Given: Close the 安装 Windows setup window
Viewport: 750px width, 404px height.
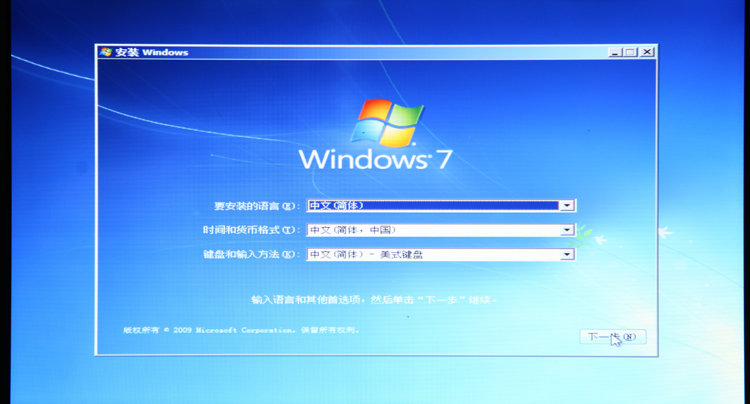Looking at the screenshot, I should 646,52.
